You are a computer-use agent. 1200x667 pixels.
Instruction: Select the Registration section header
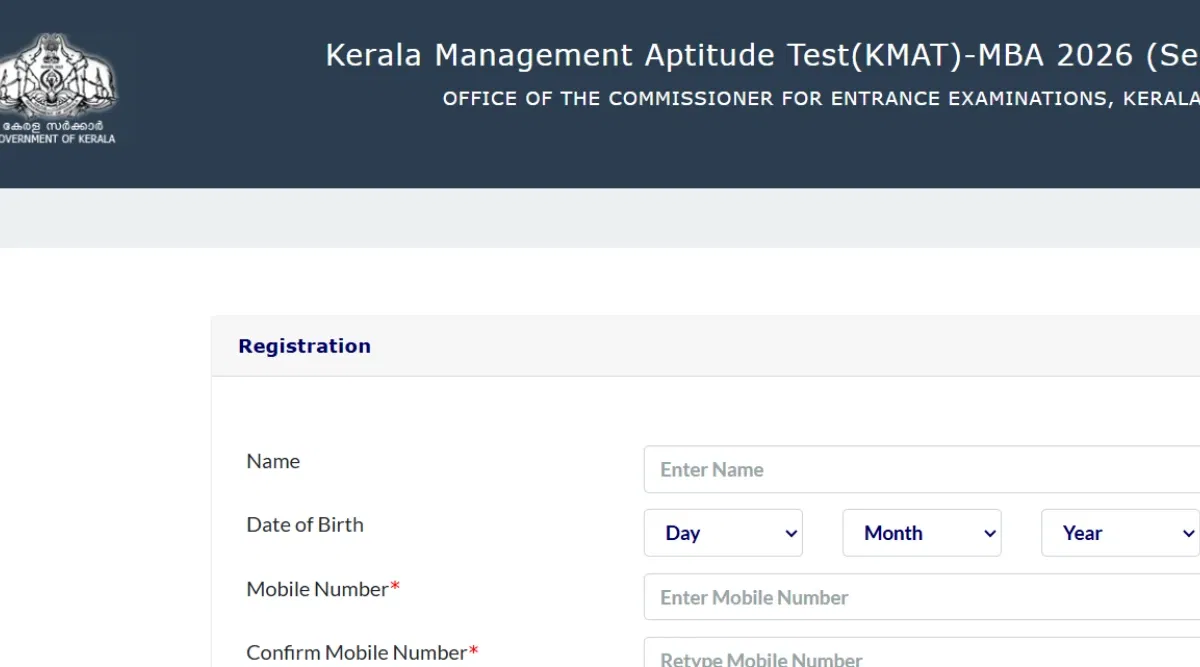304,345
